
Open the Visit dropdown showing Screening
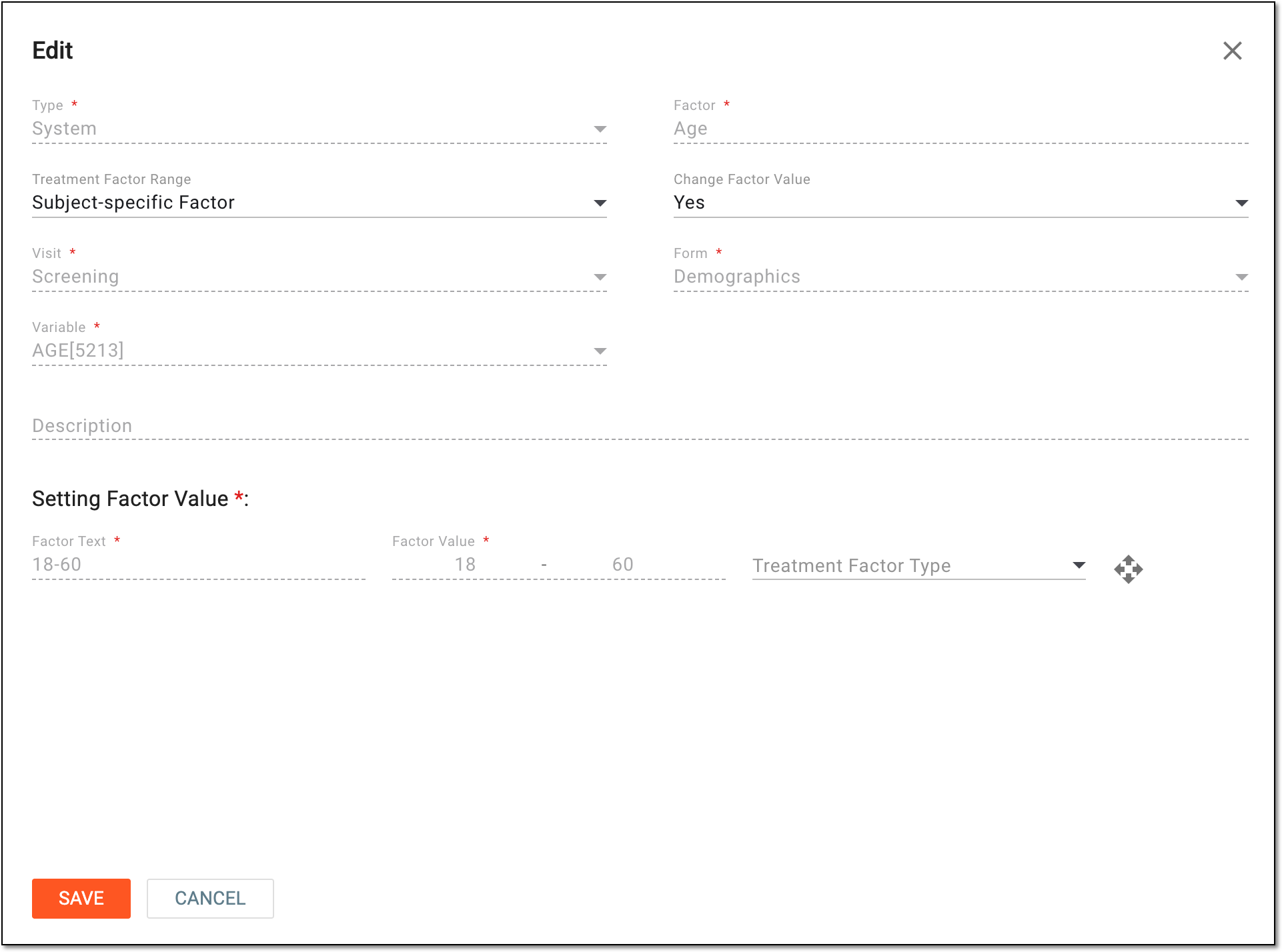pos(319,277)
